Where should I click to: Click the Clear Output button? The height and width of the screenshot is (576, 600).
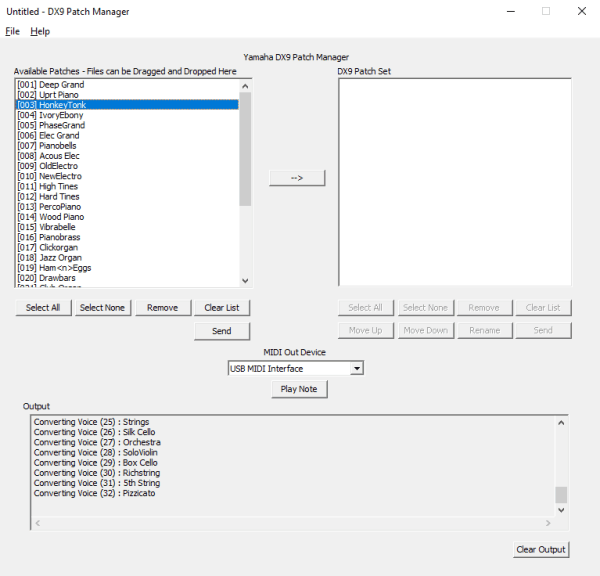tap(540, 549)
